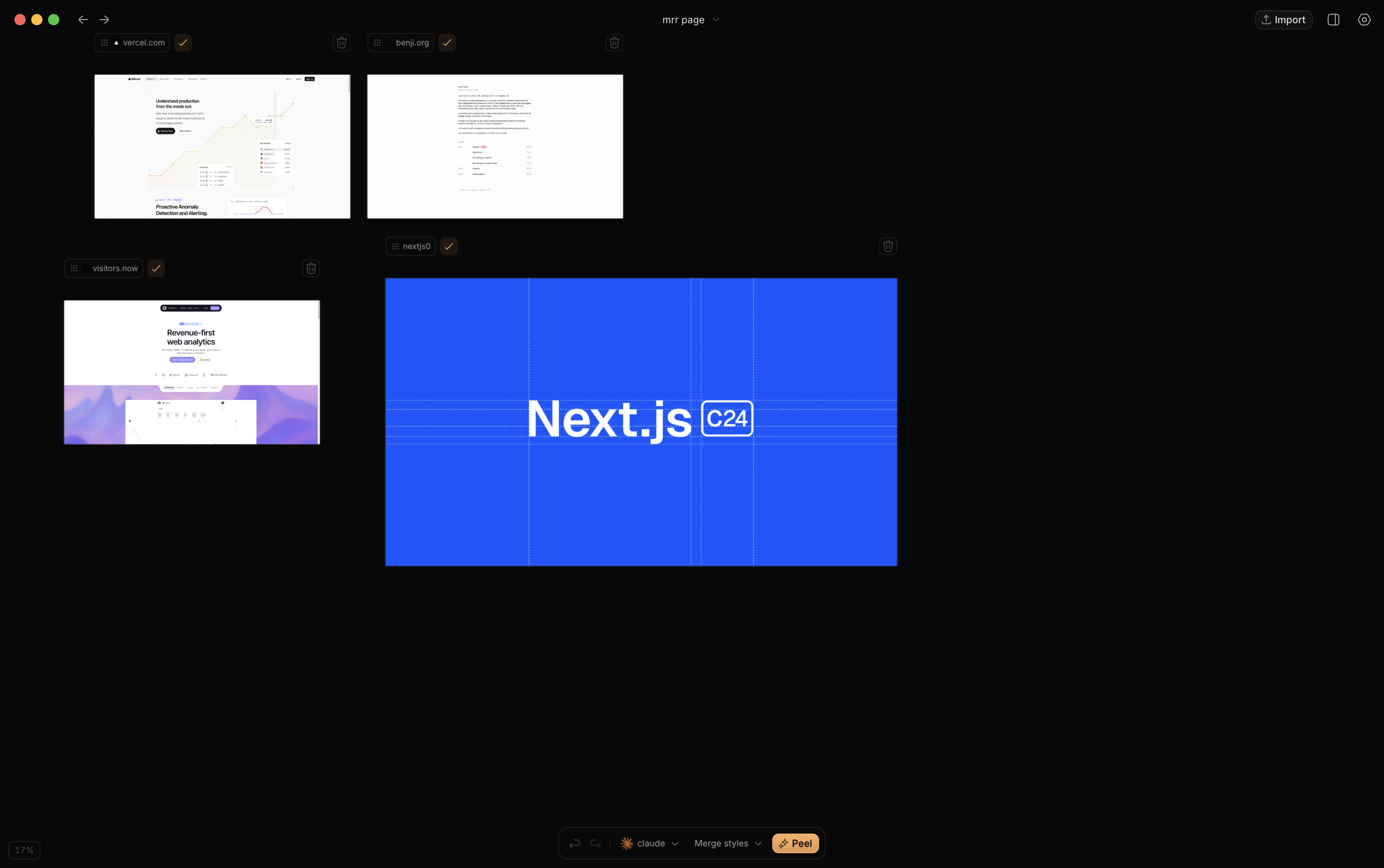Viewport: 1384px width, 868px height.
Task: Open the Merge styles dropdown
Action: (x=727, y=843)
